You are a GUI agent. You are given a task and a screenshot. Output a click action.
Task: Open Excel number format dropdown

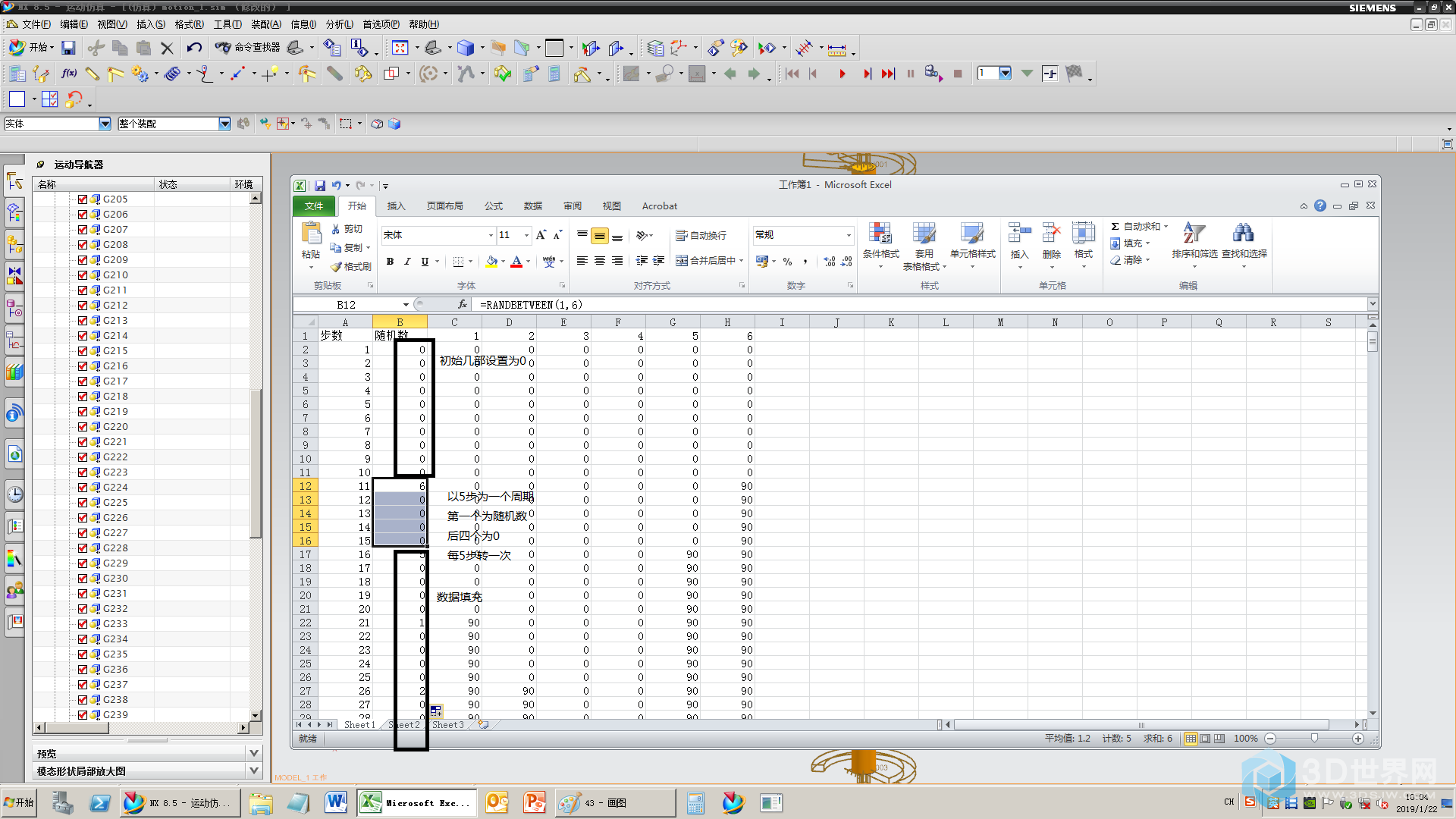click(849, 235)
